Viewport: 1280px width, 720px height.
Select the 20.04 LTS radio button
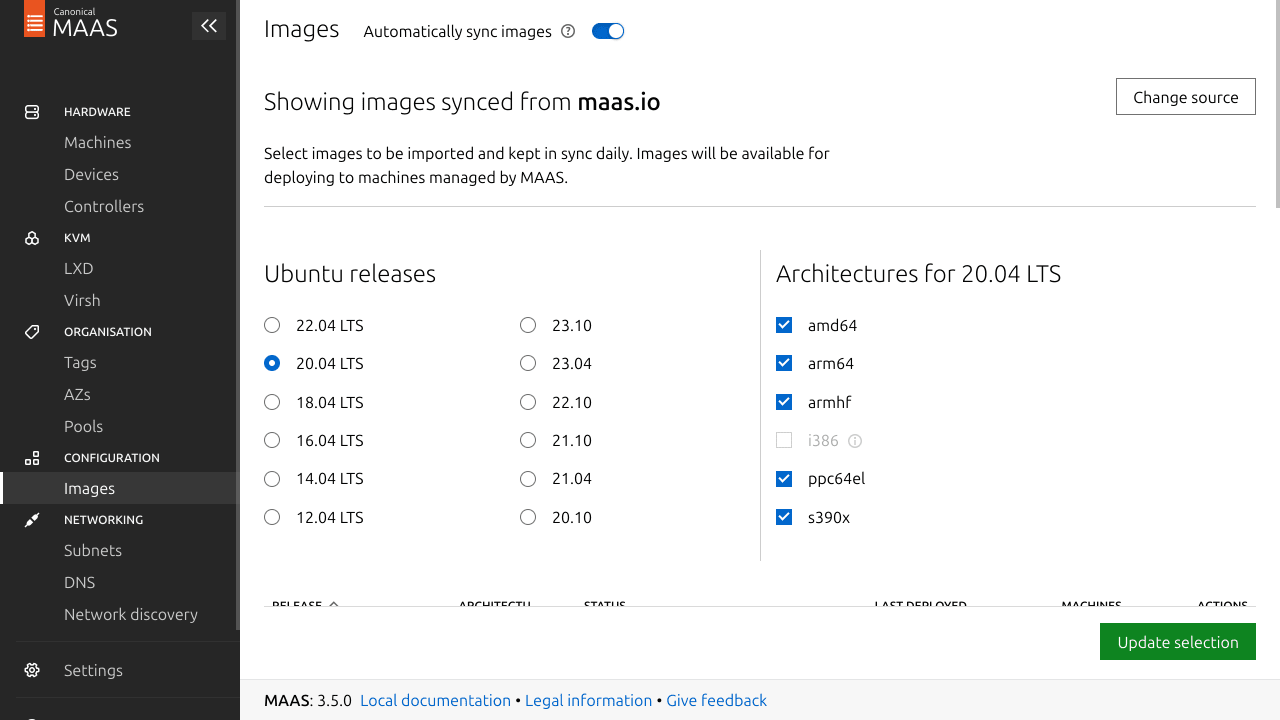coord(272,363)
